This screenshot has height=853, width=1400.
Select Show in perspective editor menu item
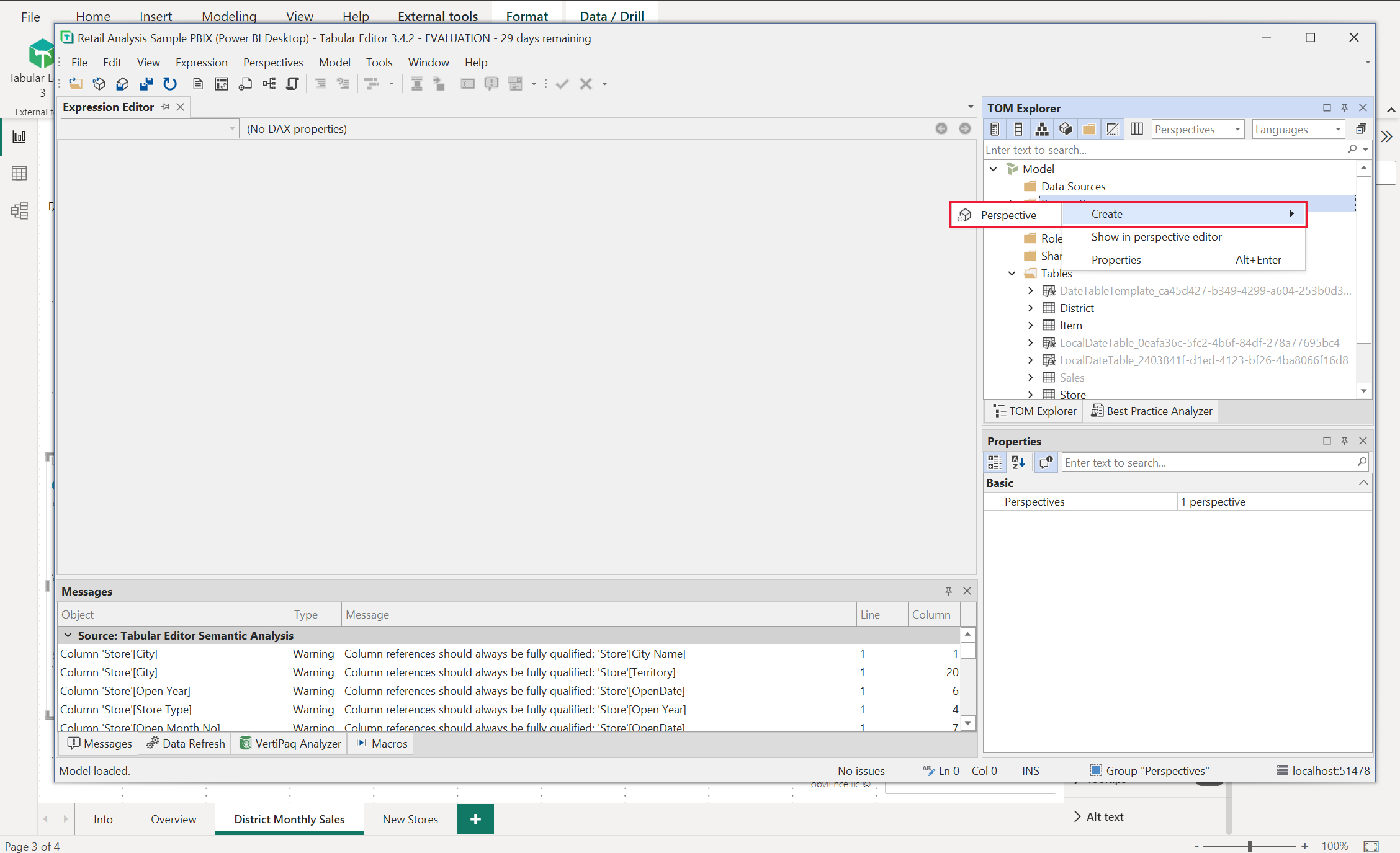click(x=1156, y=236)
